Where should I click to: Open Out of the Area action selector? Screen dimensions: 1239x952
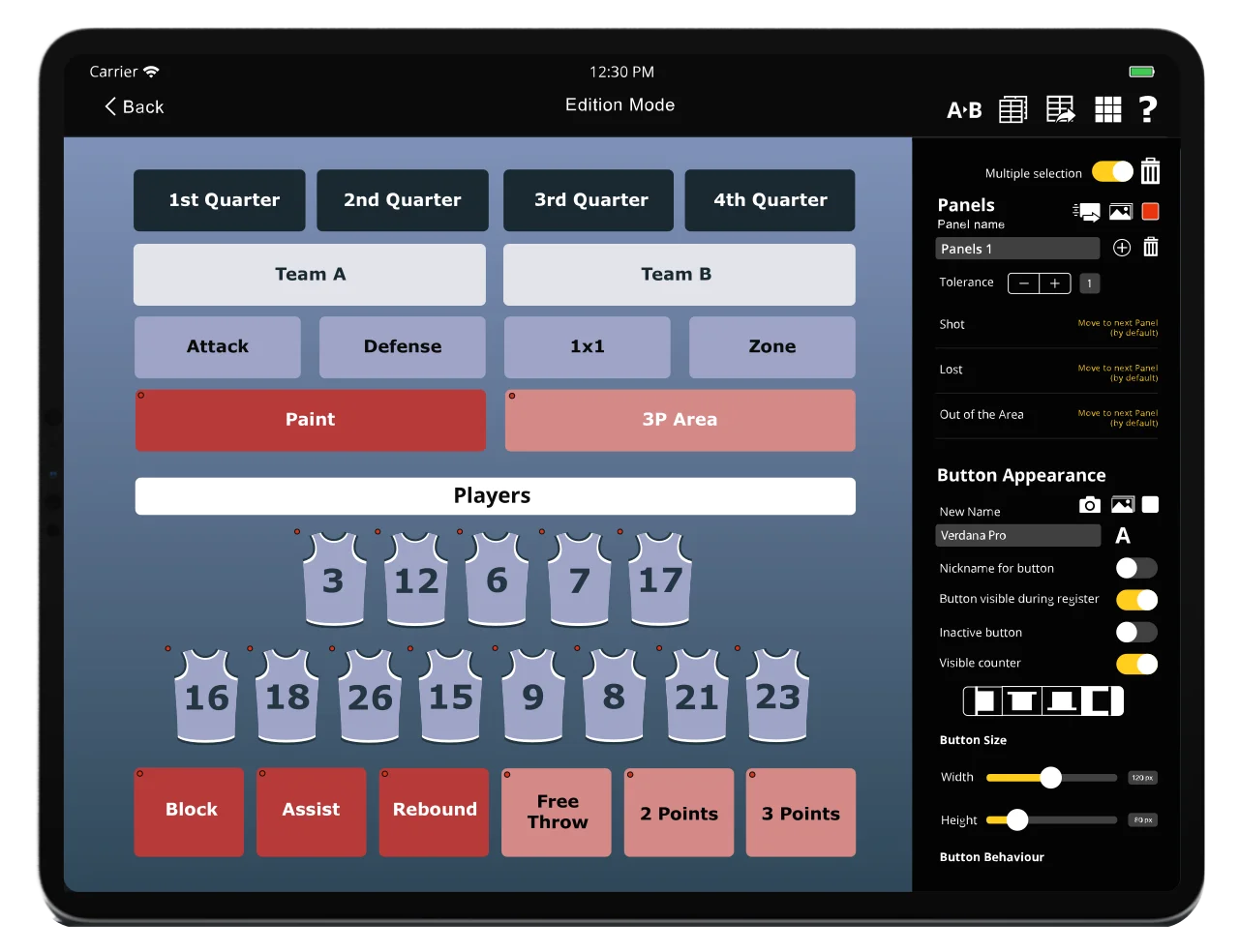pos(1117,418)
